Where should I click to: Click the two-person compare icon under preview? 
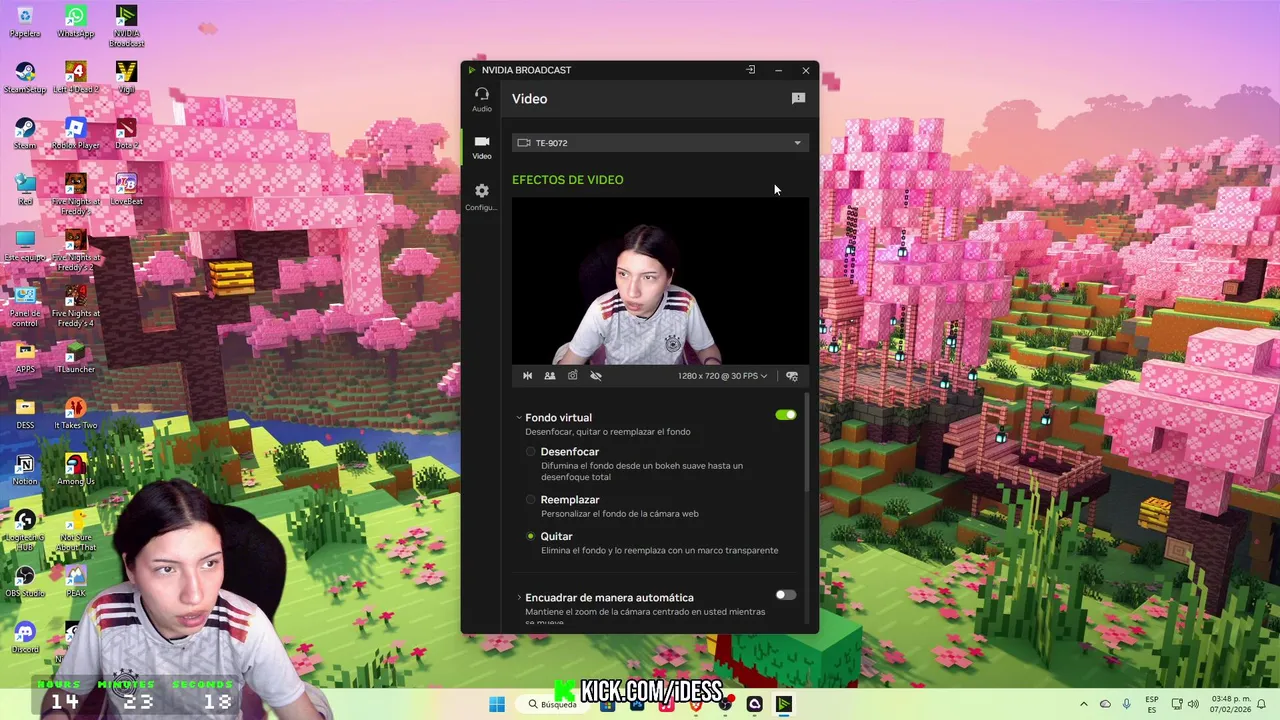click(x=550, y=376)
